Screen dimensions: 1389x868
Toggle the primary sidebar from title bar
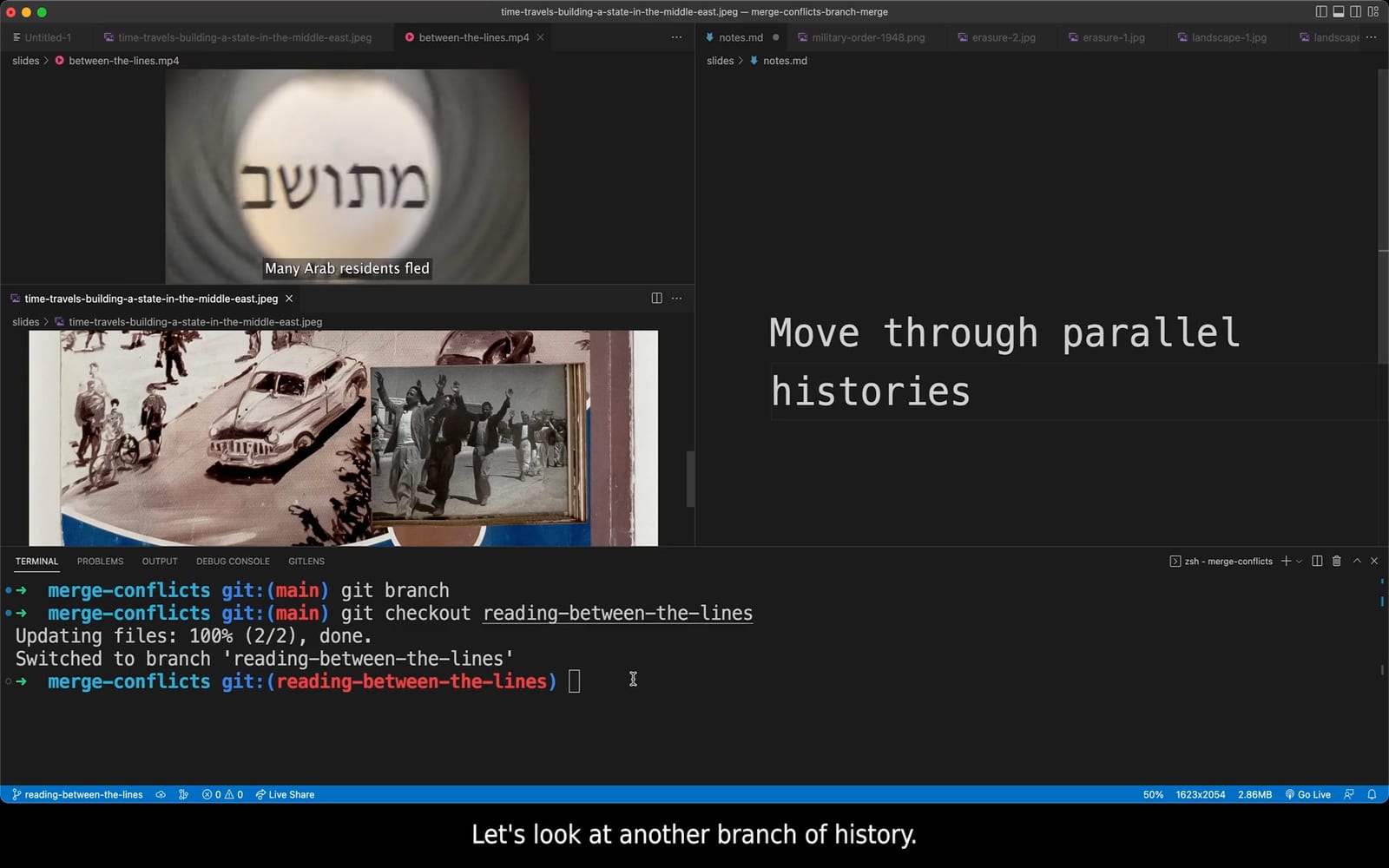[1321, 12]
